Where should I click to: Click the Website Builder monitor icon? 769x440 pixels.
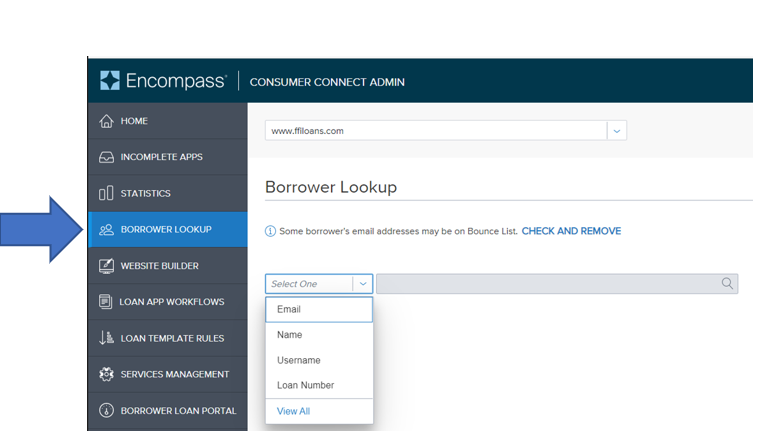tap(106, 266)
